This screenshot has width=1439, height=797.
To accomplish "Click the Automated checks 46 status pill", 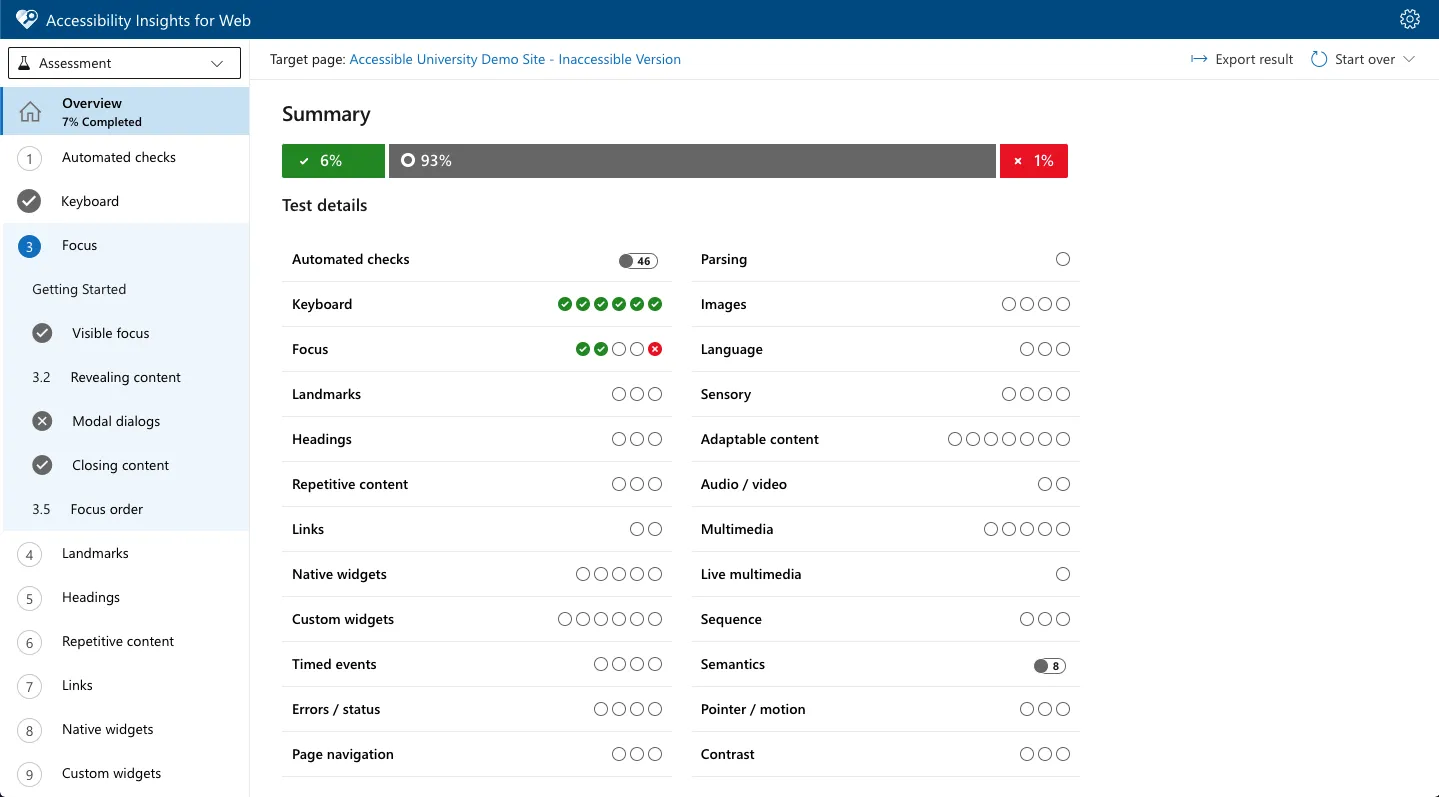I will tap(638, 261).
